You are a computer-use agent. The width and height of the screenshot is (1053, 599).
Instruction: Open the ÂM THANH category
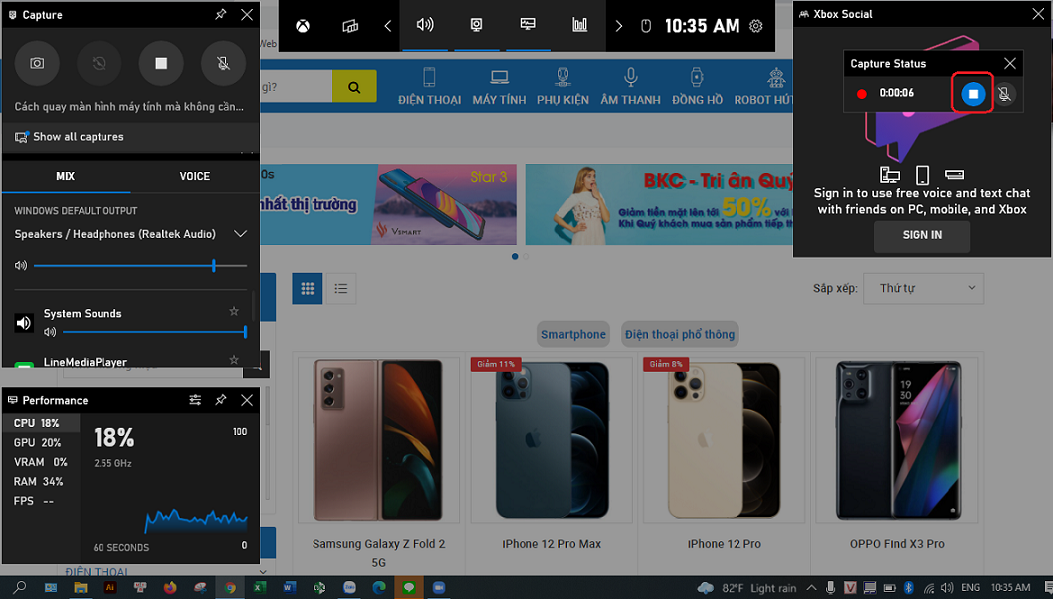click(630, 87)
